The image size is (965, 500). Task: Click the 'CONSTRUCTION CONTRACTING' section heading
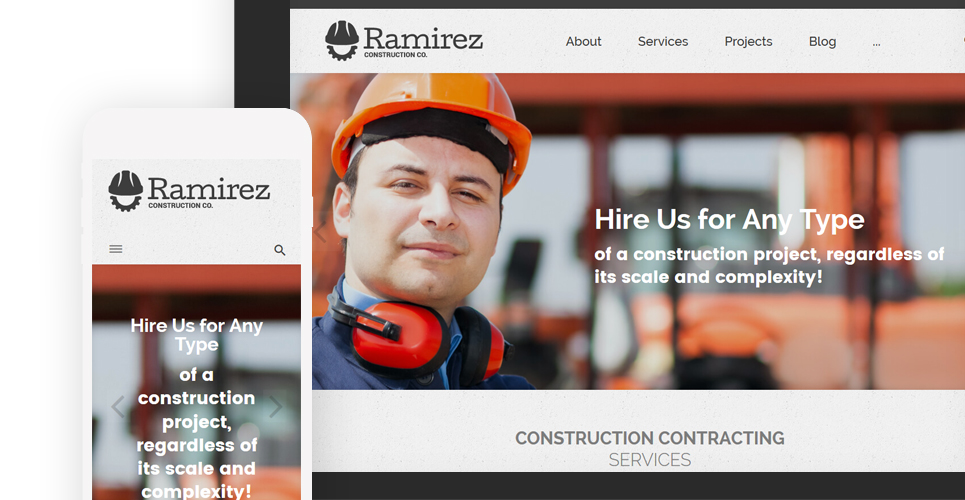(650, 438)
